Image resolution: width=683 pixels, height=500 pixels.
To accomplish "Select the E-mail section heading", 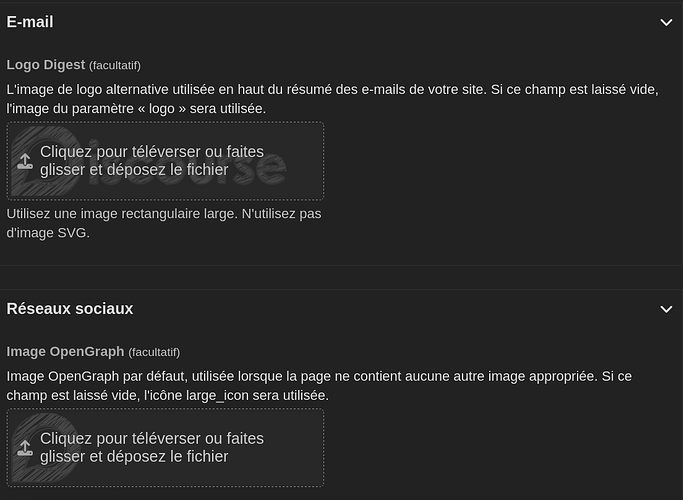I will click(30, 22).
